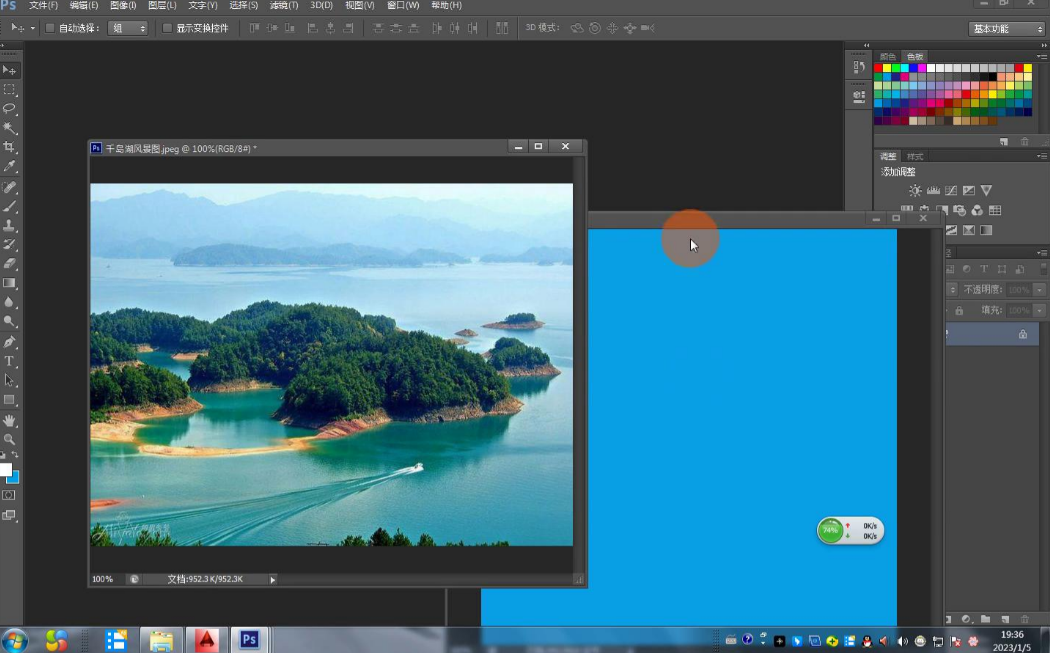Create new swatch from foreground color
This screenshot has width=1050, height=653.
[x=1004, y=141]
